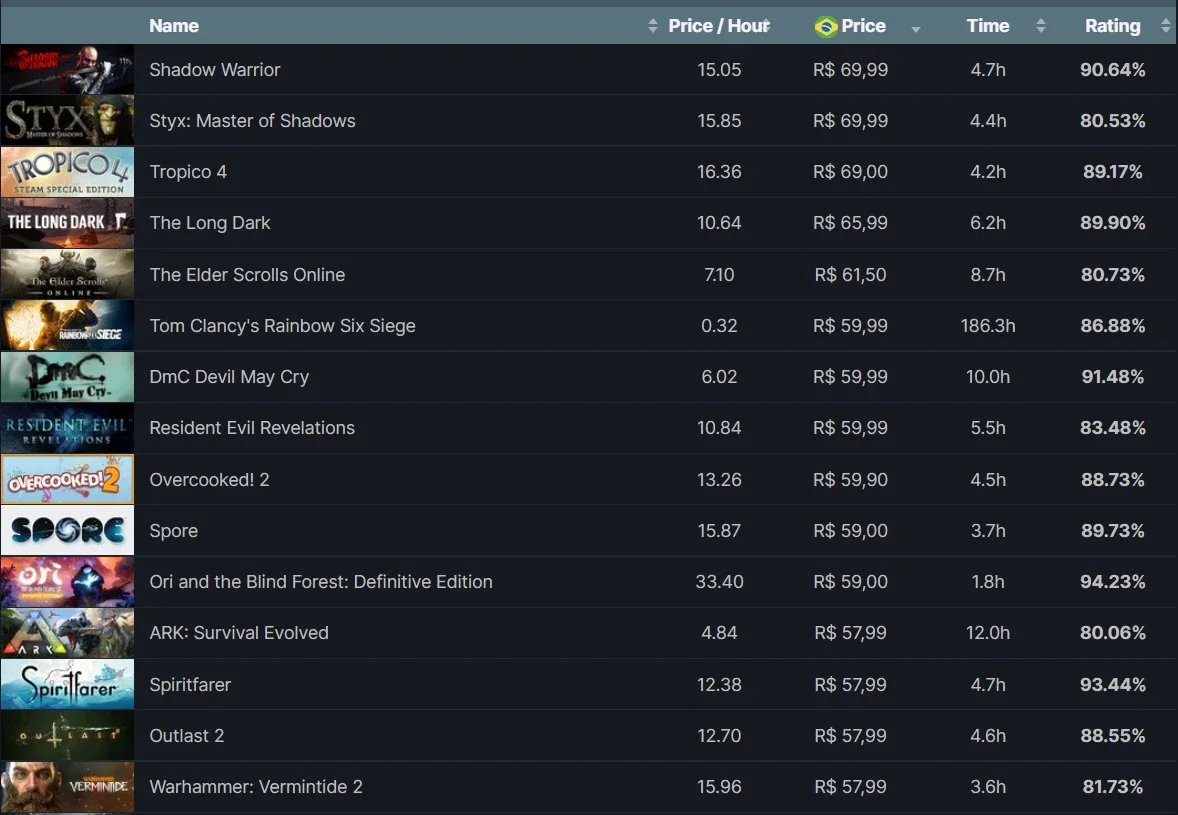Open the ARK Survival Evolved thumbnail
Viewport: 1178px width, 815px height.
pos(68,633)
